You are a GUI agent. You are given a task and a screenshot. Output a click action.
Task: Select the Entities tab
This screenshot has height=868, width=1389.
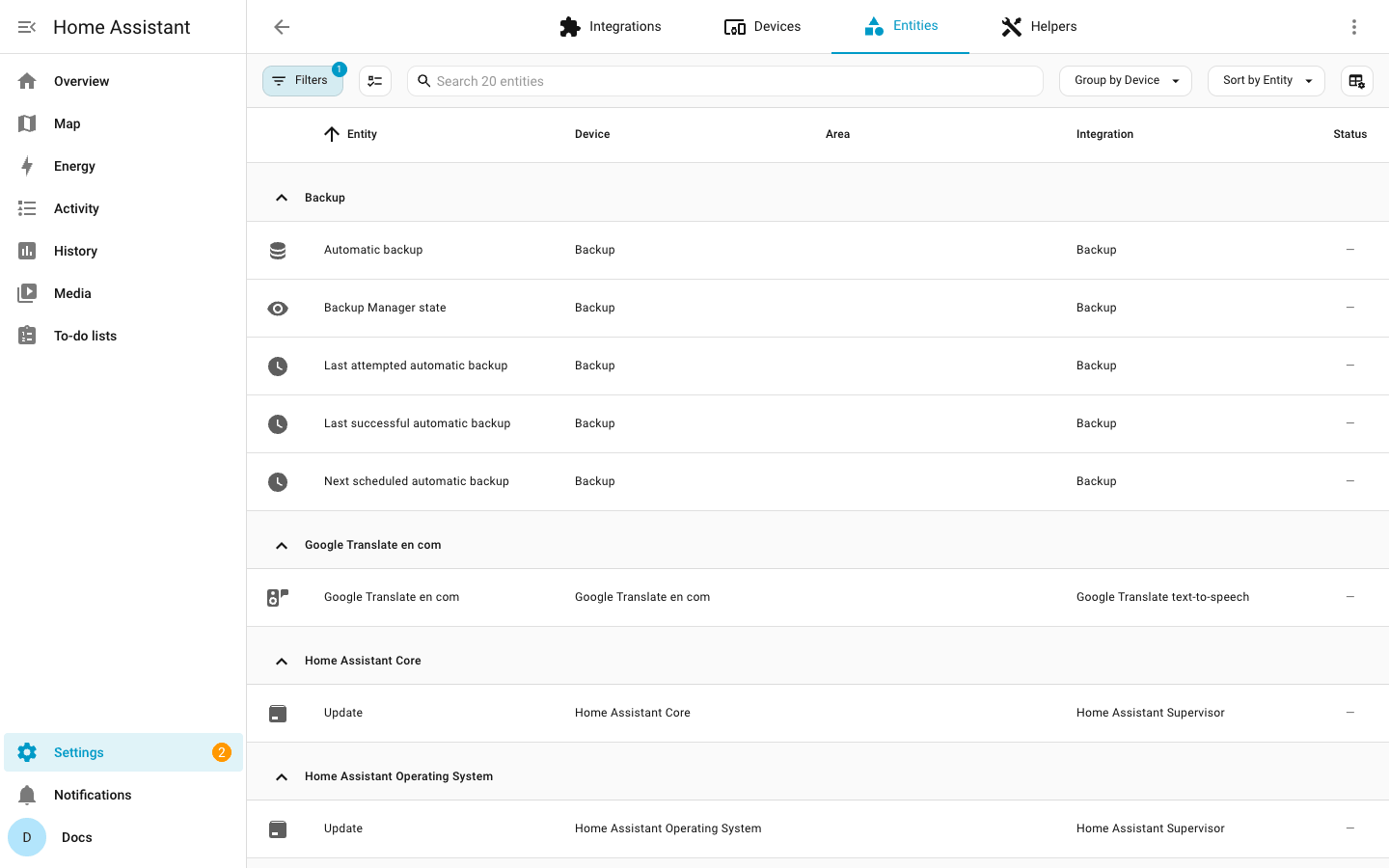coord(901,27)
